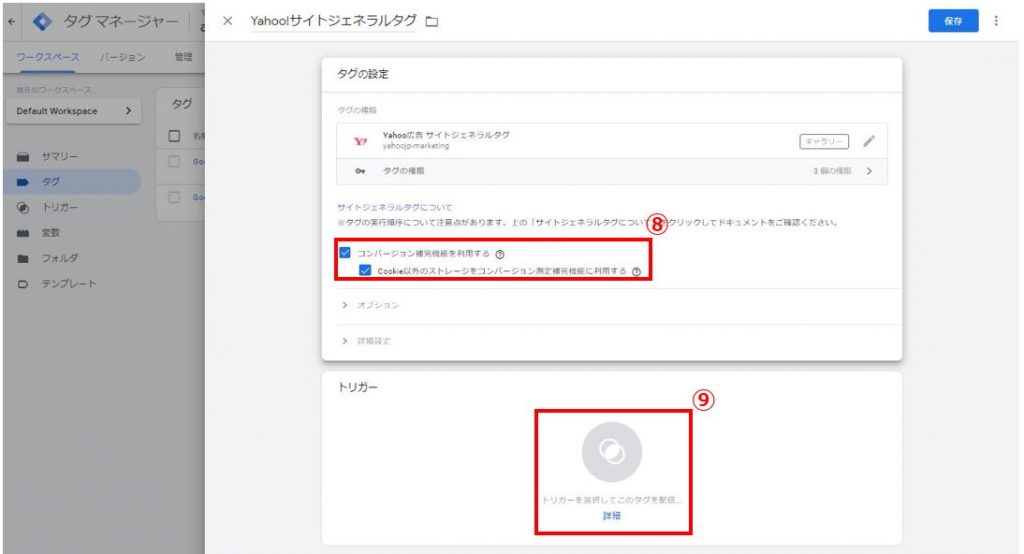1024x554 pixels.
Task: Switch to ワークスペース tab
Action: tap(48, 57)
